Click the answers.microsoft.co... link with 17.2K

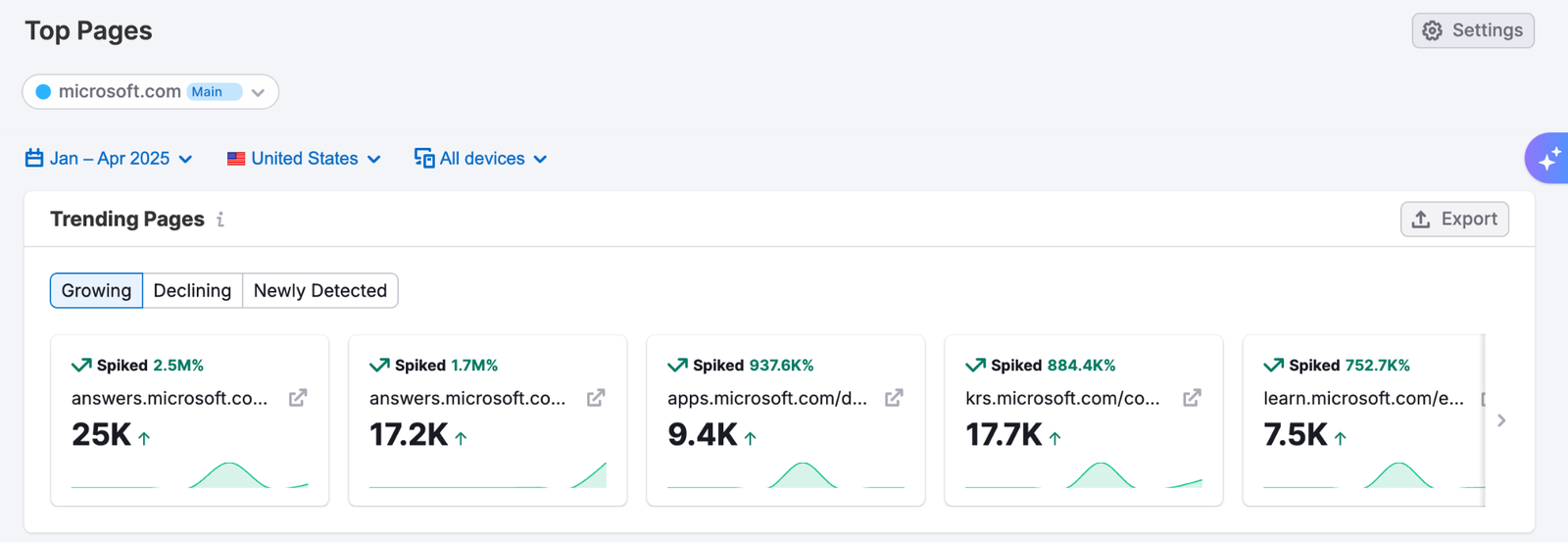tap(467, 398)
